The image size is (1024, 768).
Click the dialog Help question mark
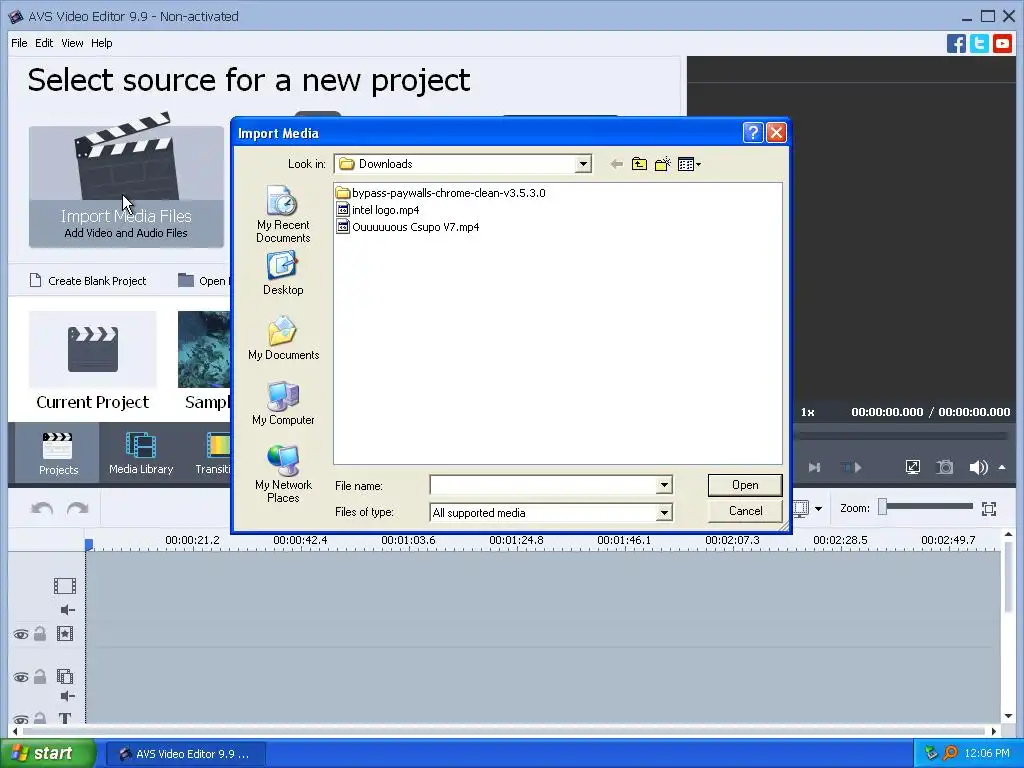point(753,133)
